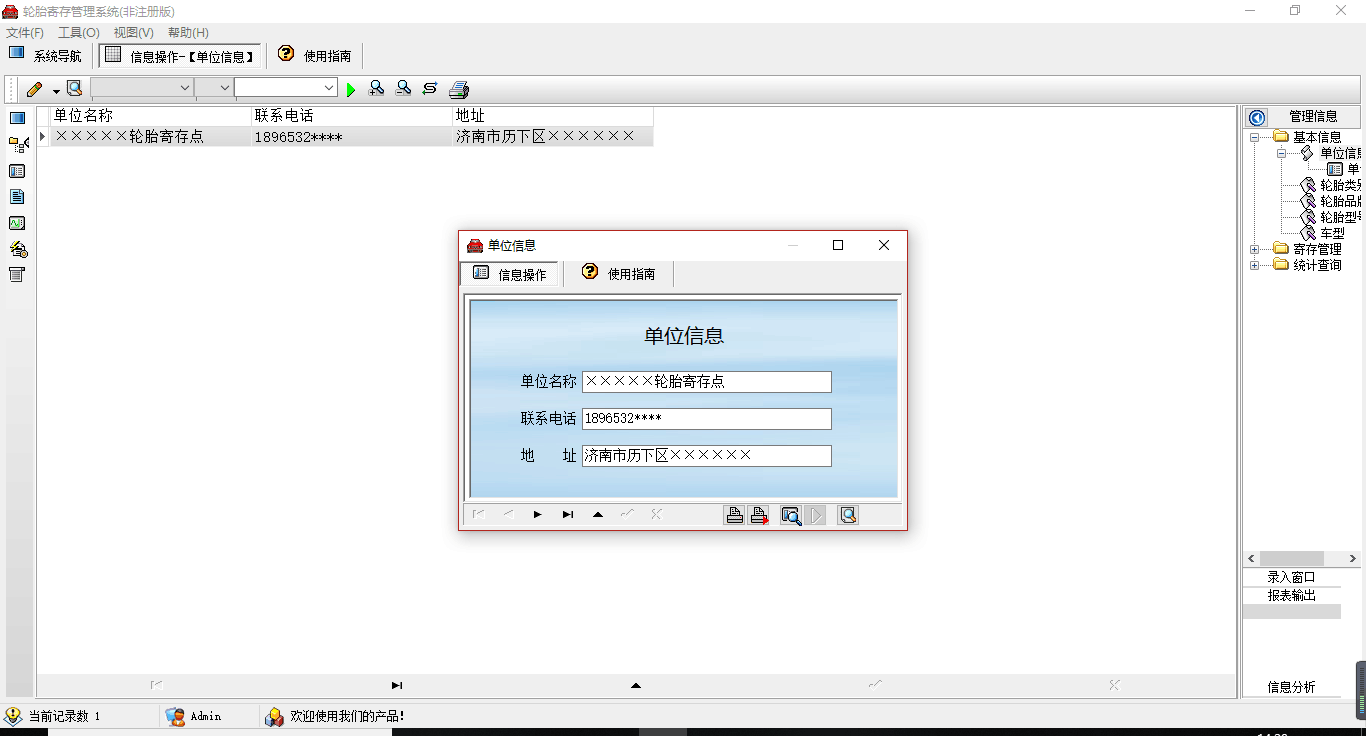This screenshot has height=736, width=1366.
Task: Select grid cell 1896532****
Action: pyautogui.click(x=352, y=136)
